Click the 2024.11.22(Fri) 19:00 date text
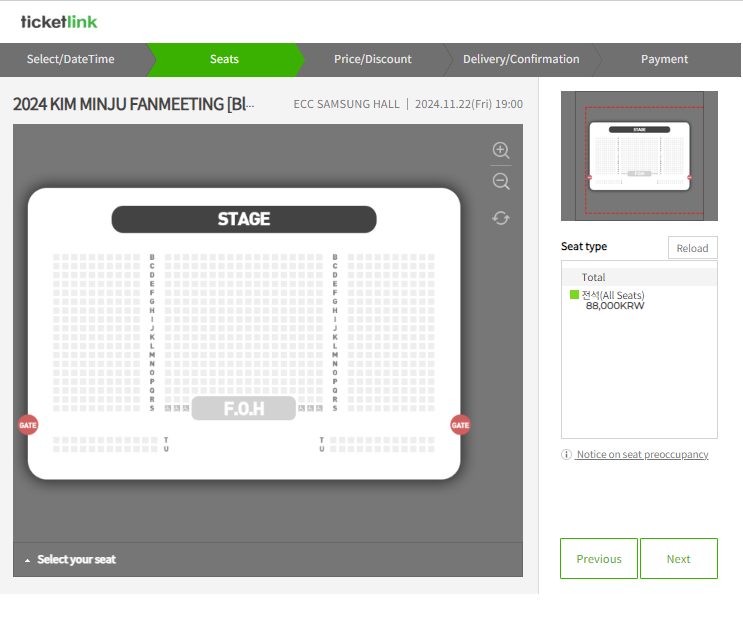 [x=469, y=104]
